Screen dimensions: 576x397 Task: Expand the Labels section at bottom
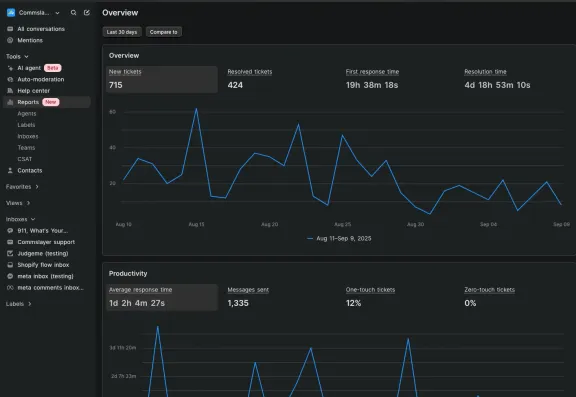[x=18, y=304]
